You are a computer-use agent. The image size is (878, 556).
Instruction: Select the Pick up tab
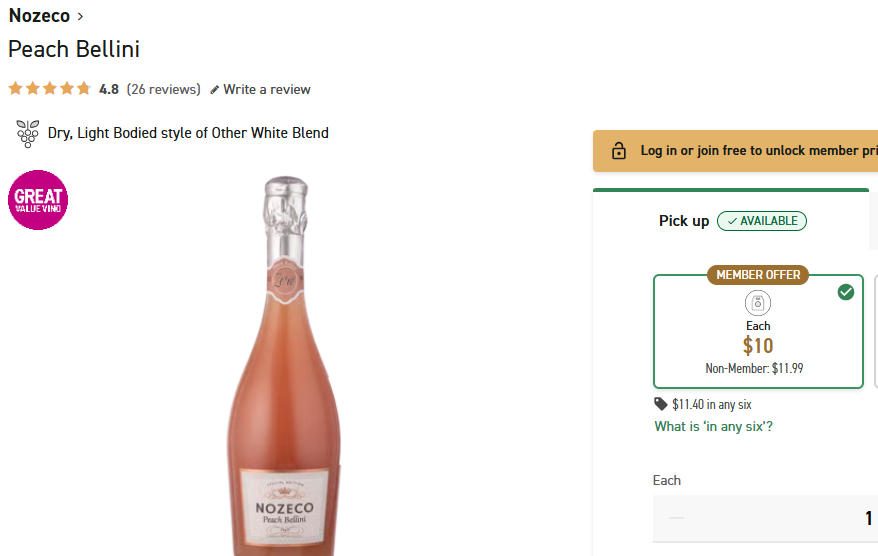point(684,221)
